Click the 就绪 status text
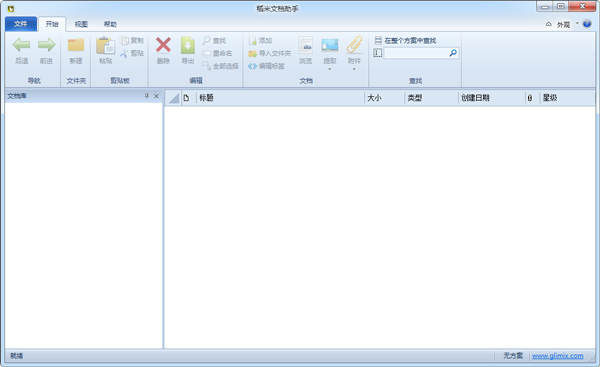Viewport: 600px width, 367px height. pos(16,356)
